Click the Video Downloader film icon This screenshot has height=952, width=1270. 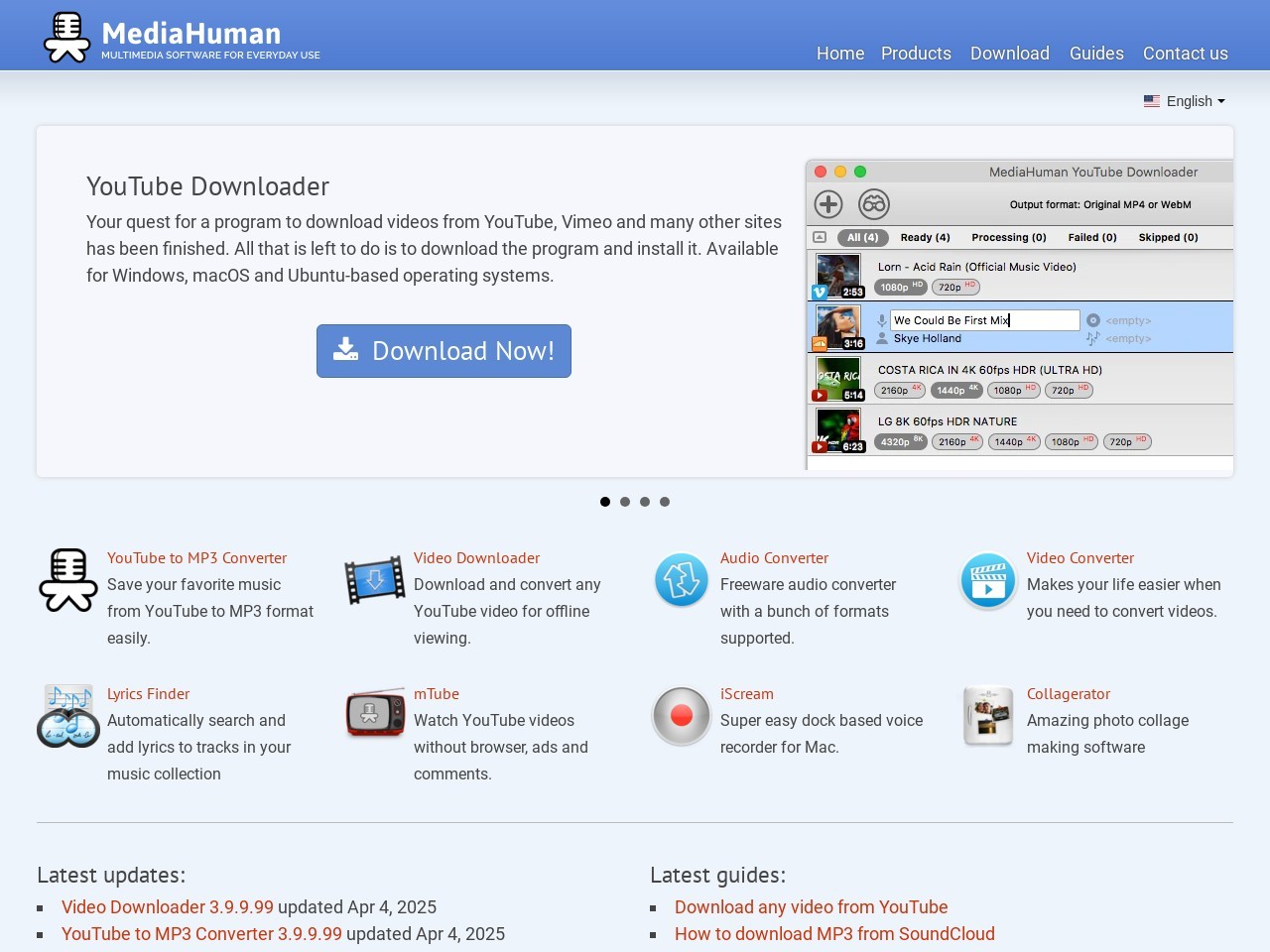pyautogui.click(x=375, y=581)
